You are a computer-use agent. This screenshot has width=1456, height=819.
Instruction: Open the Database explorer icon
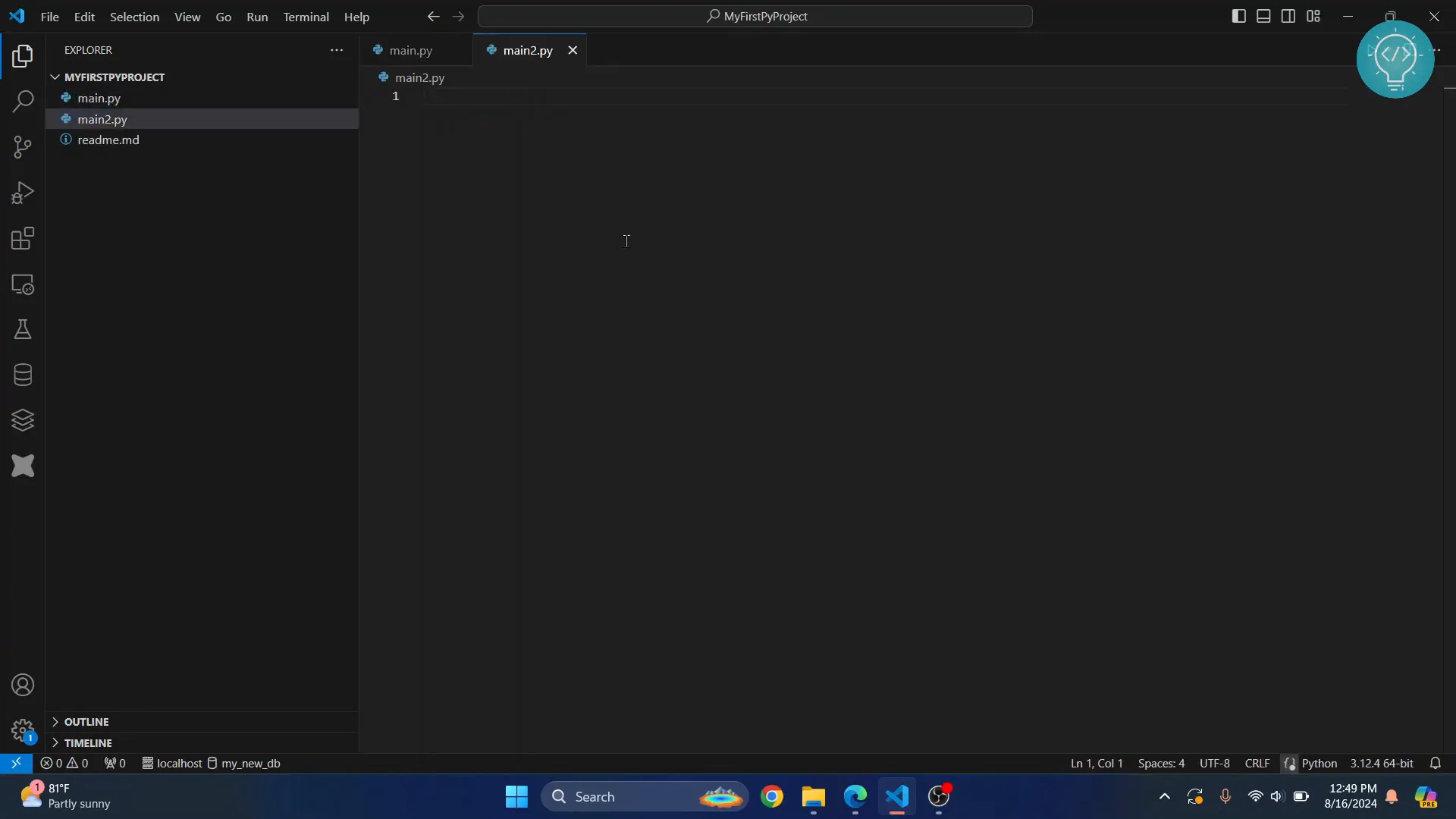point(22,375)
